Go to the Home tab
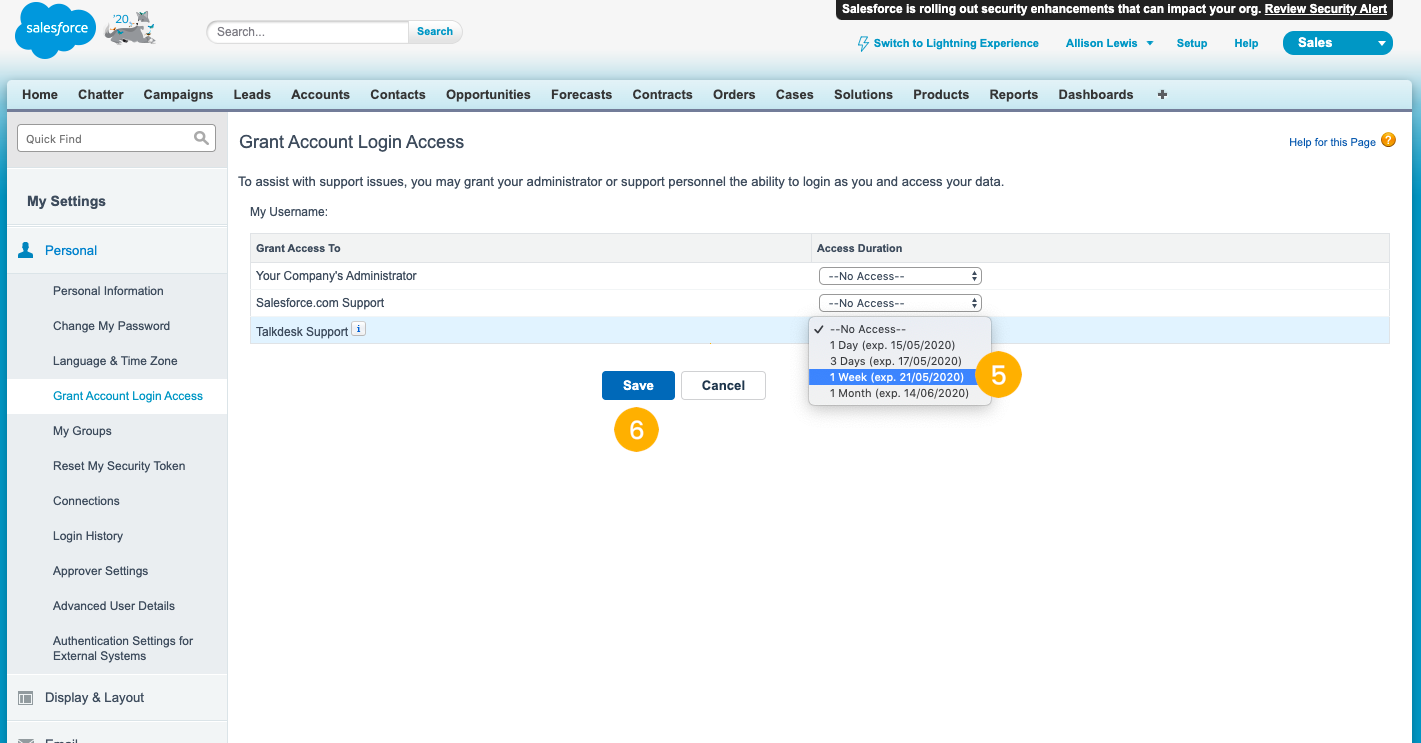 (40, 95)
